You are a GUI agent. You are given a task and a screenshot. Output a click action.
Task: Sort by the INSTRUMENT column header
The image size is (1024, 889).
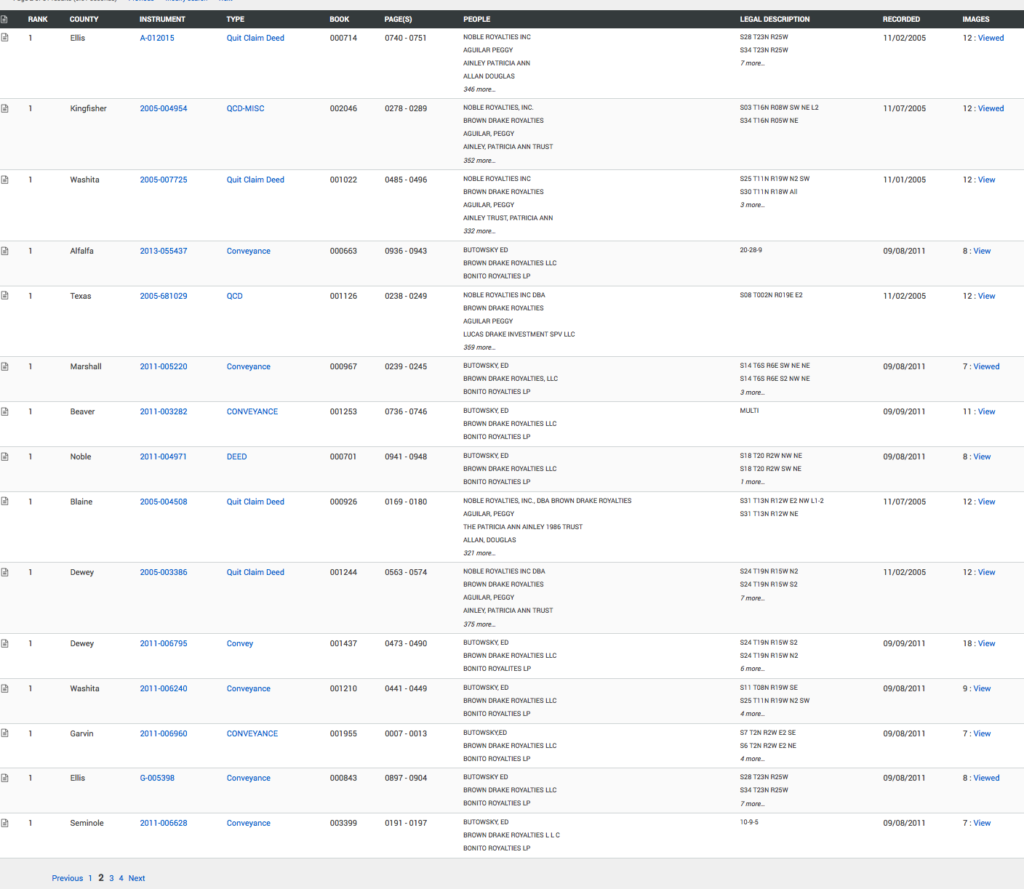(x=162, y=20)
